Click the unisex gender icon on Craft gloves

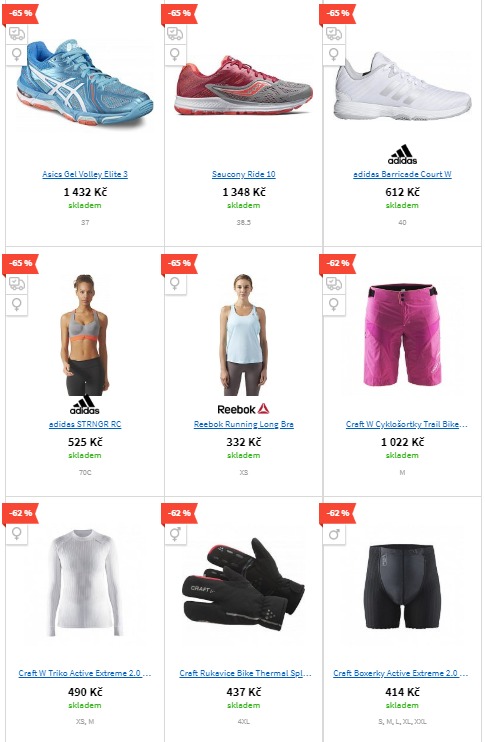pos(175,533)
